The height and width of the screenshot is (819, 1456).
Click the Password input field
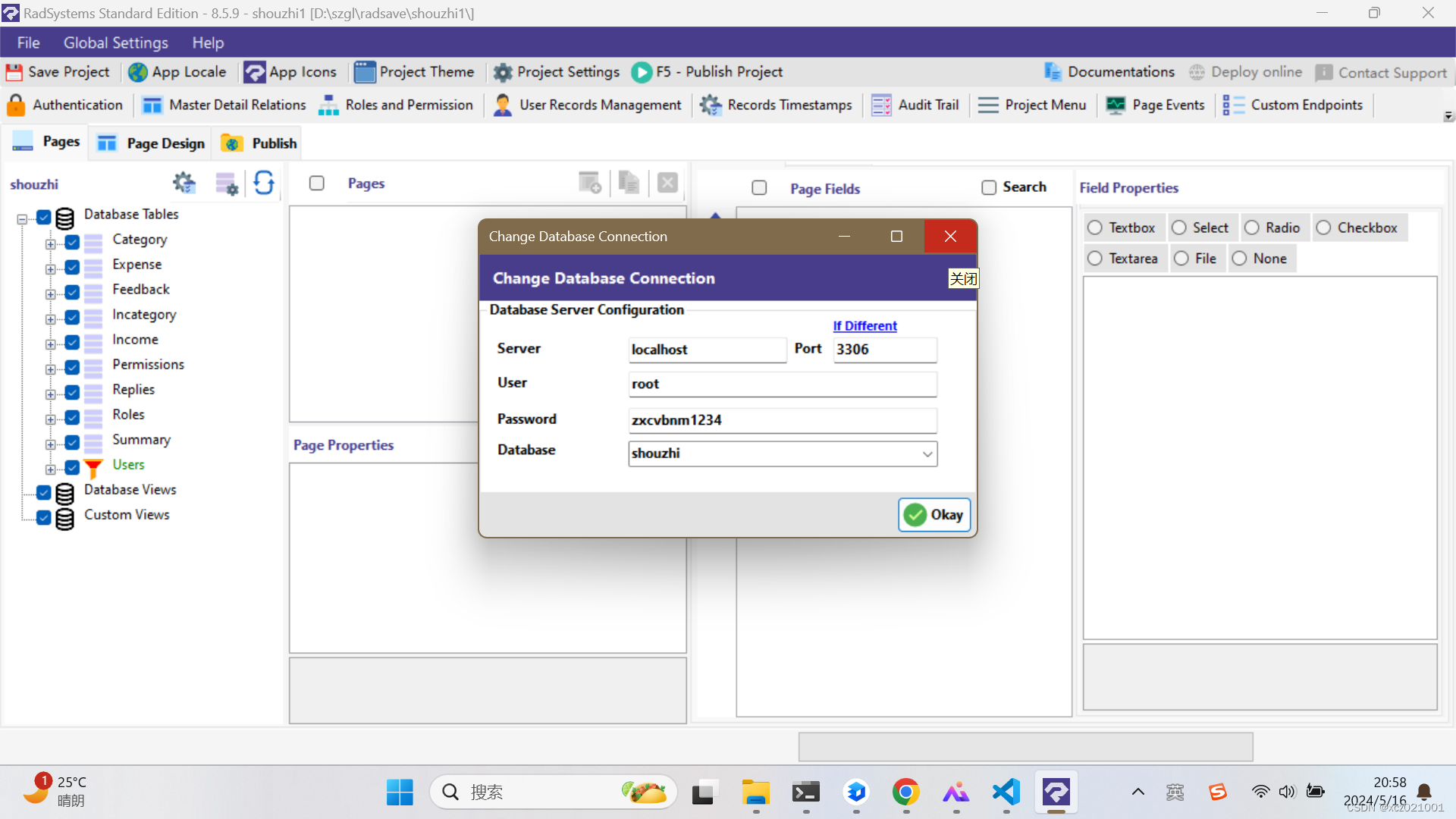pos(782,420)
